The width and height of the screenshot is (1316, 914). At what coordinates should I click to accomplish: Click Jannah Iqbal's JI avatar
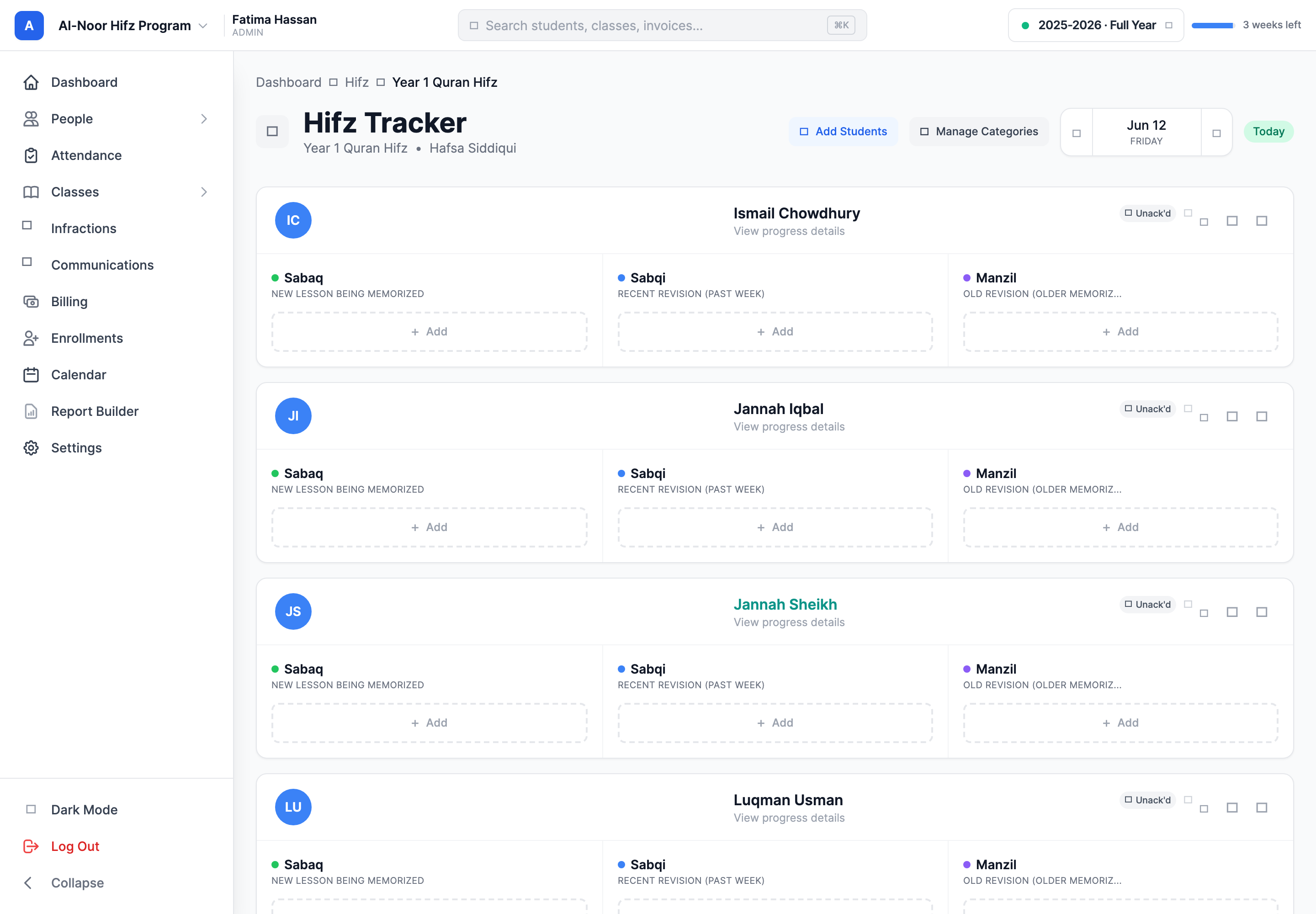293,416
